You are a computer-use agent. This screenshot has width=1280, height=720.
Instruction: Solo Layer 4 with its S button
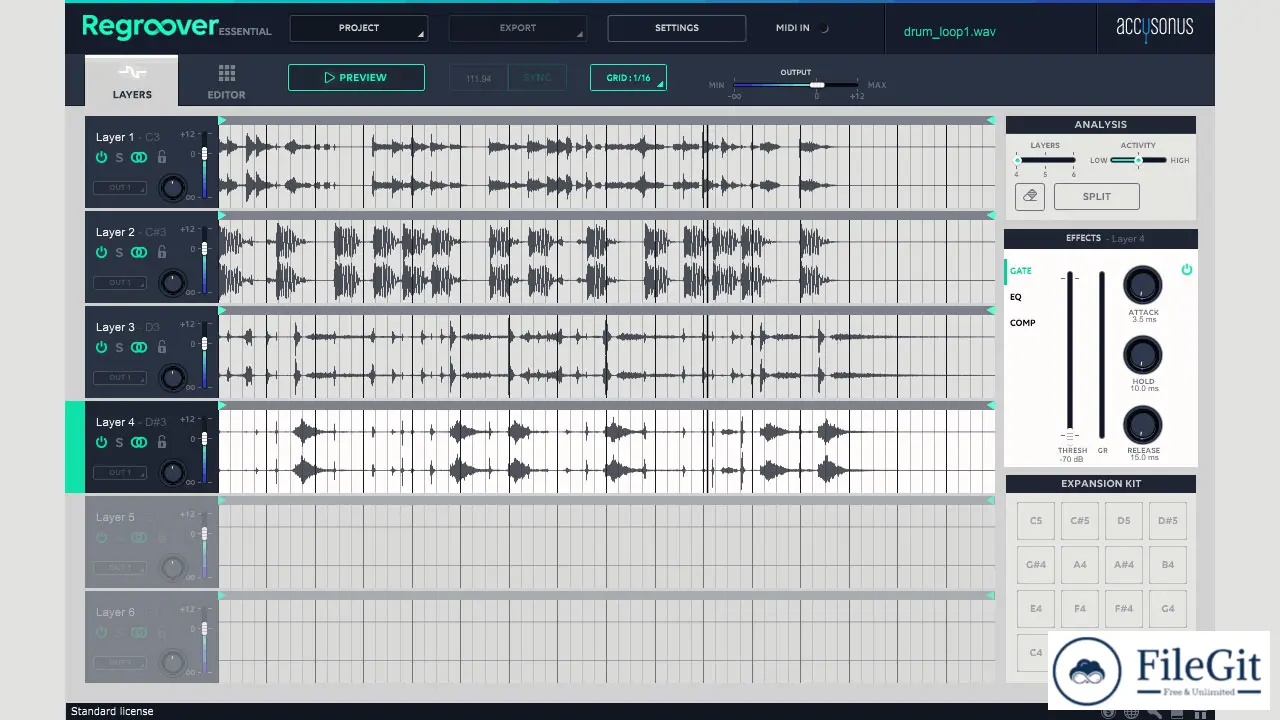[119, 442]
